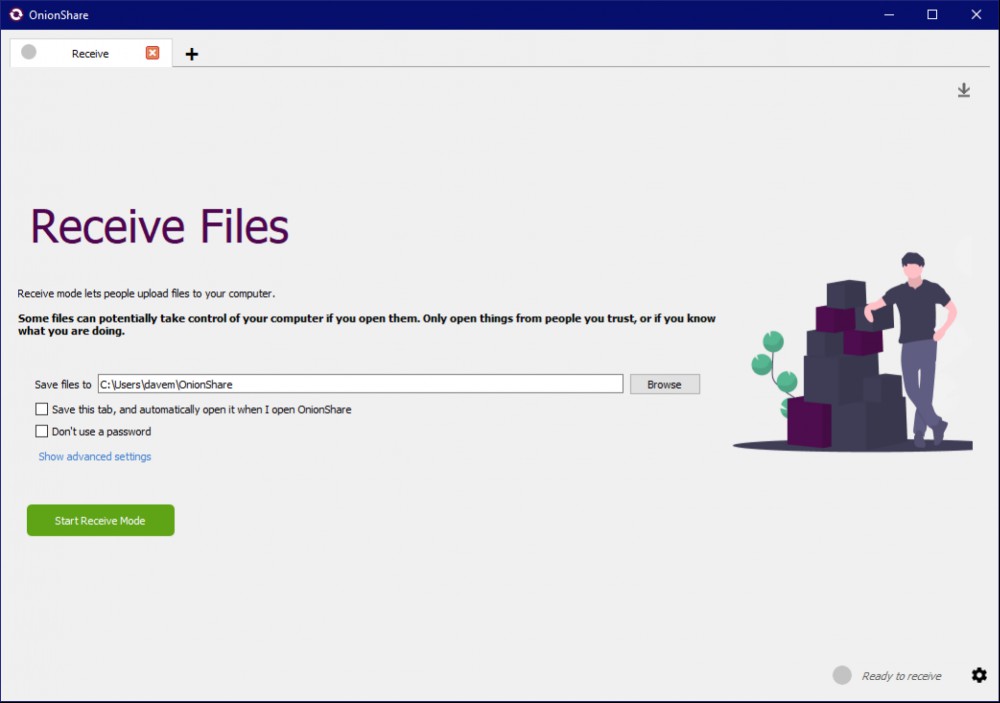Select the Receive tab
This screenshot has height=703, width=1000.
(x=91, y=54)
